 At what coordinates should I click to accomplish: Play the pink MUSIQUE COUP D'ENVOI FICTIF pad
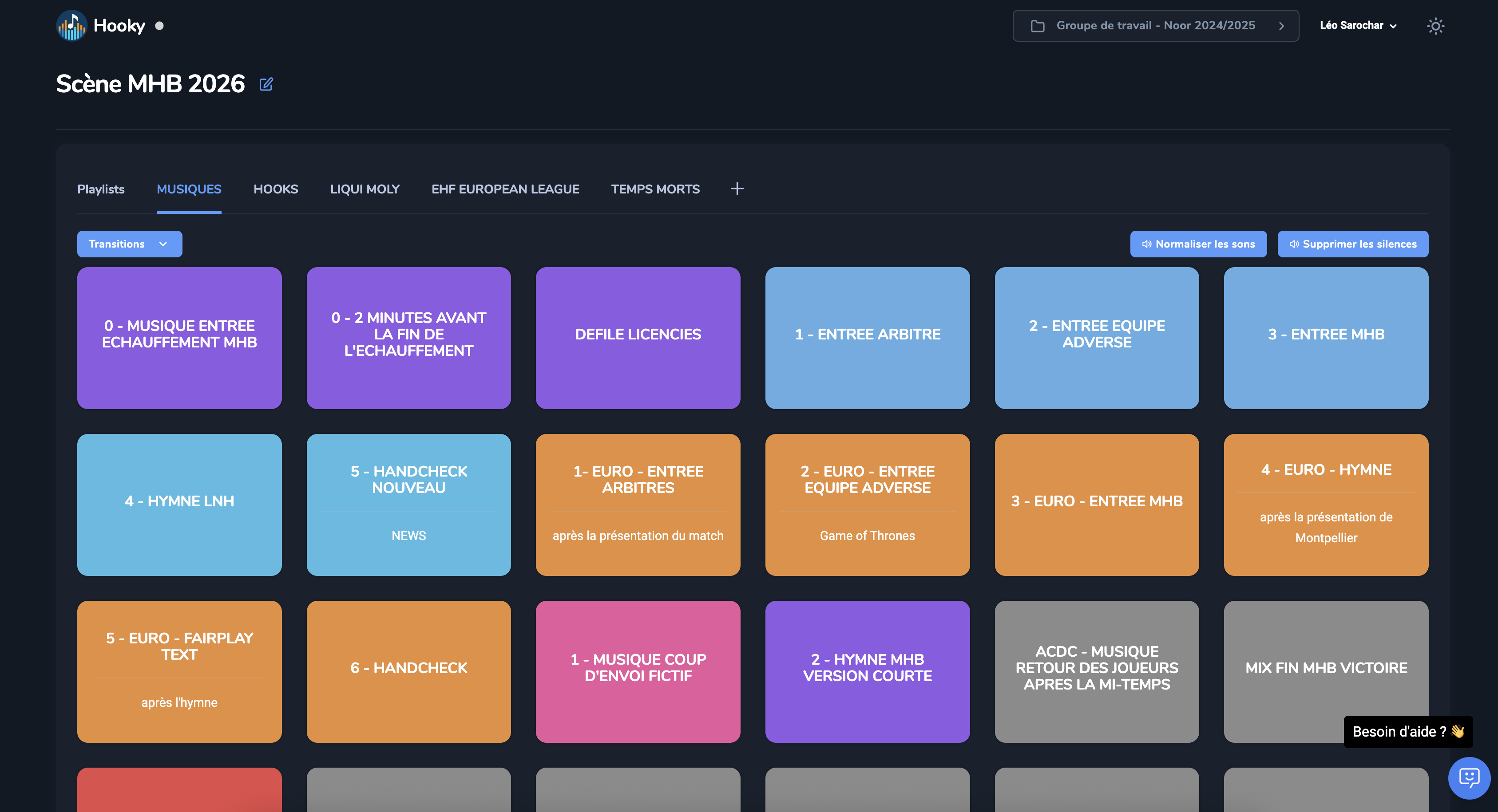638,671
